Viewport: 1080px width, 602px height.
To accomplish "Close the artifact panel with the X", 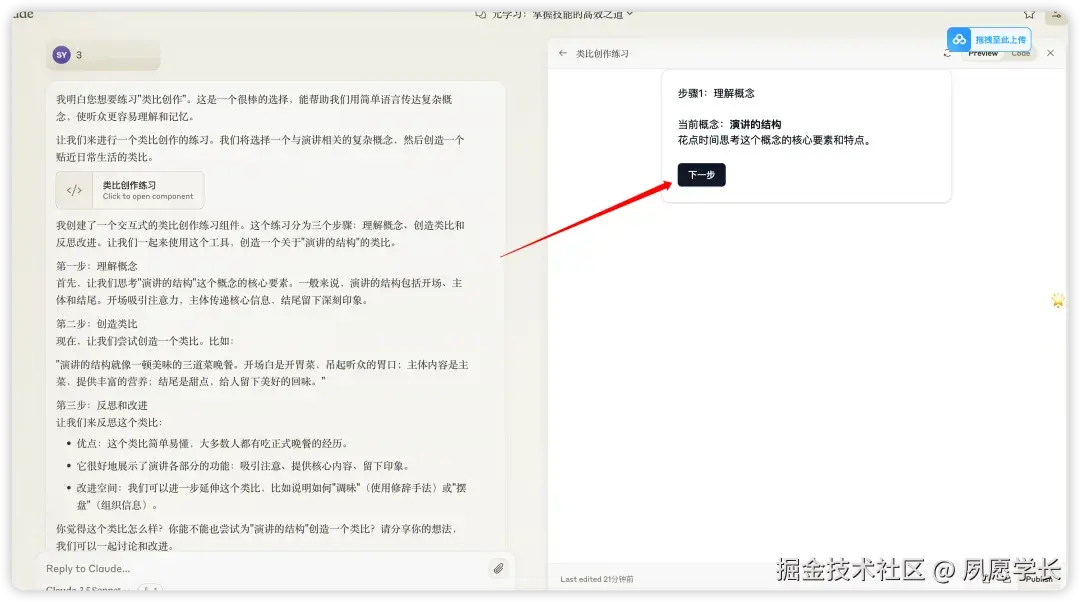I will [x=1048, y=53].
